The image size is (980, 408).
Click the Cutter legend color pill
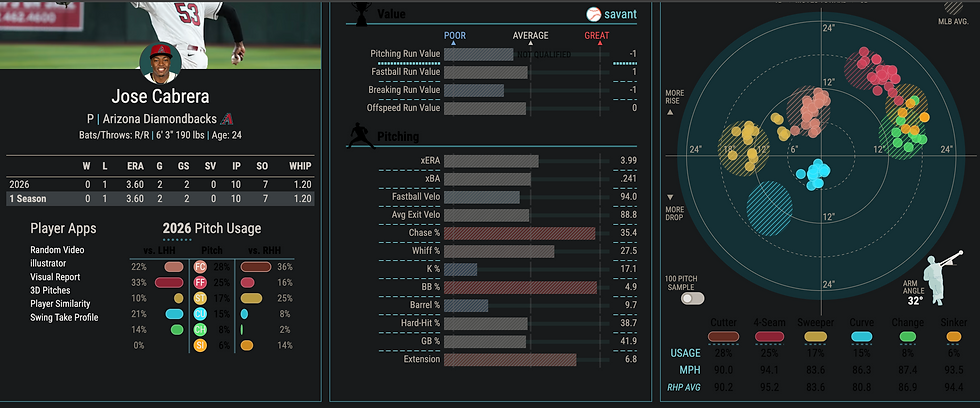[724, 337]
